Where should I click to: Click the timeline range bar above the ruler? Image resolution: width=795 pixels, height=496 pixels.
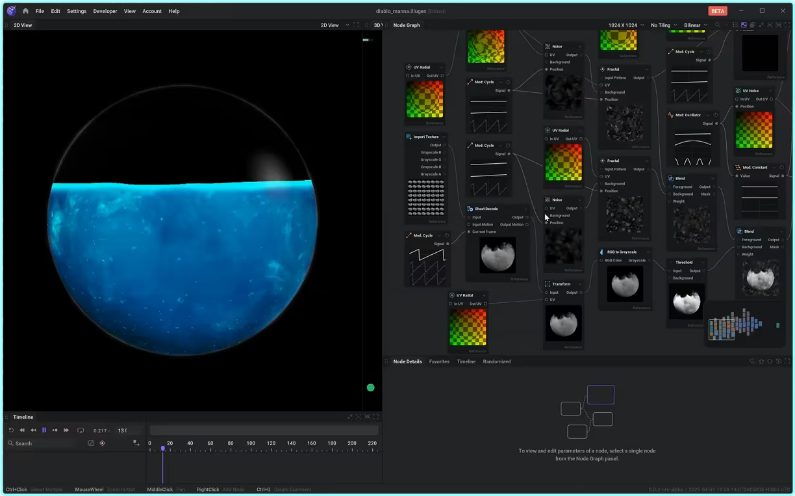264,430
